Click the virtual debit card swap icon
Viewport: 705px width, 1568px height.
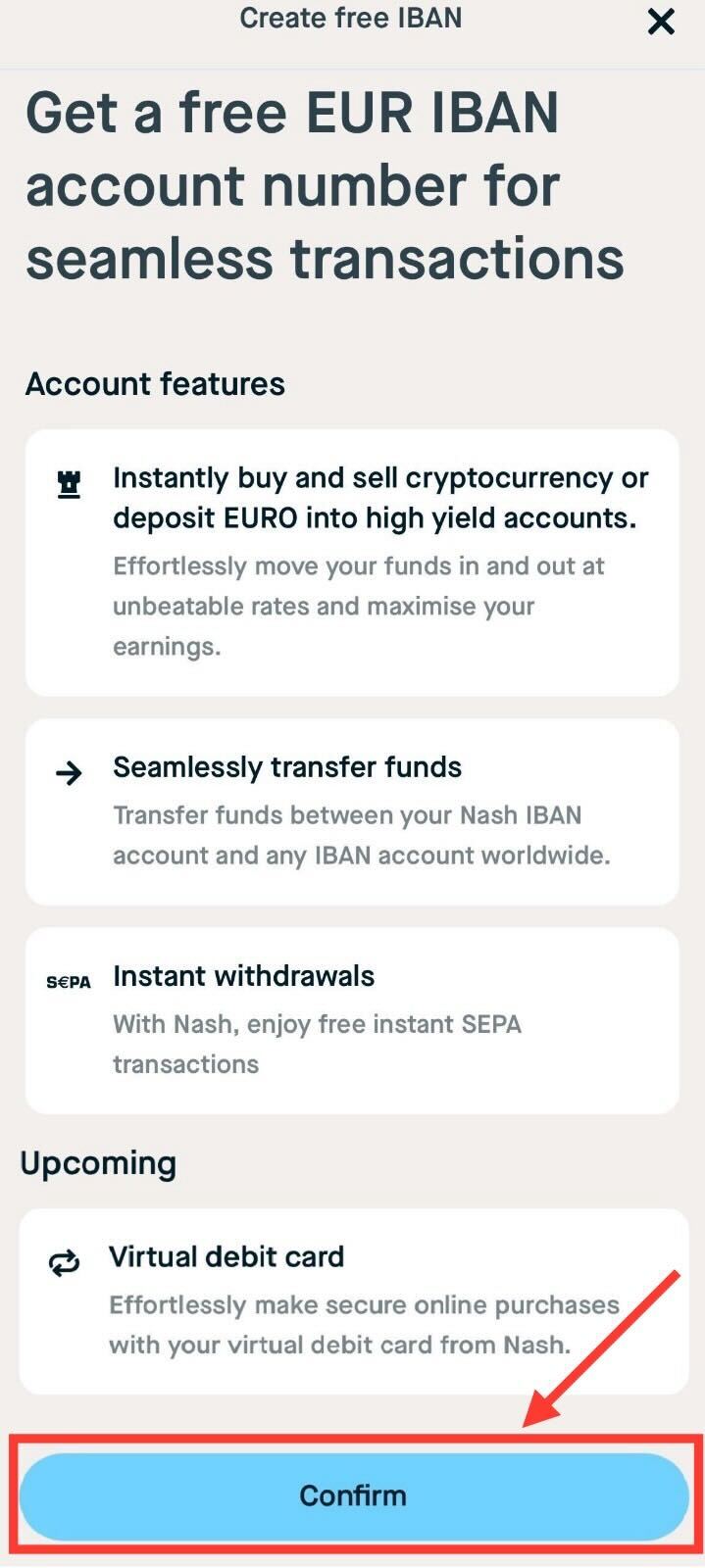coord(64,1263)
